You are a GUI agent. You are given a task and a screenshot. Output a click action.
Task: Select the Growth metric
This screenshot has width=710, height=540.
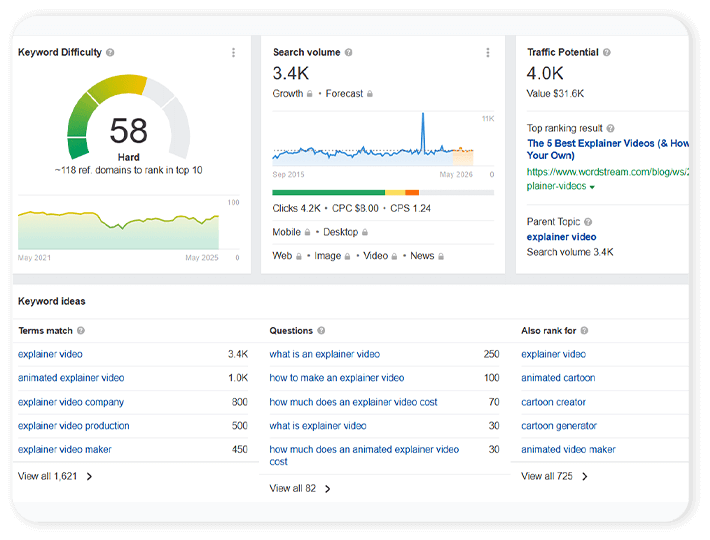pyautogui.click(x=288, y=94)
